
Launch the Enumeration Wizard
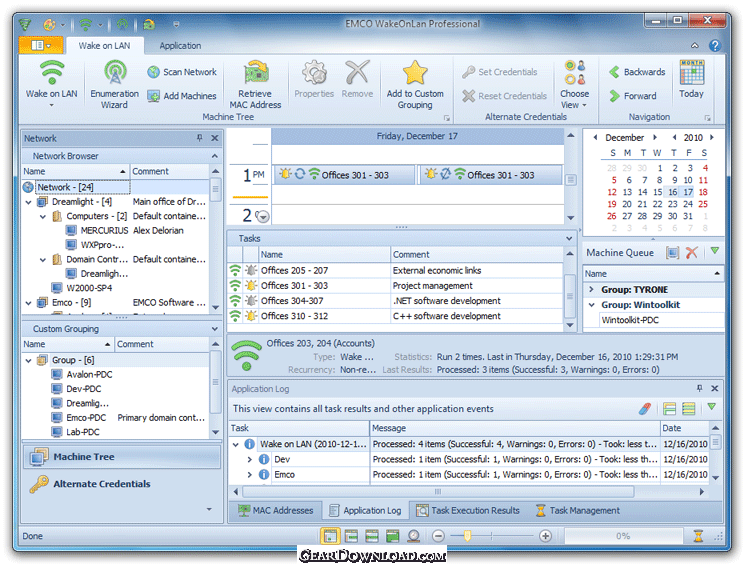[x=114, y=84]
